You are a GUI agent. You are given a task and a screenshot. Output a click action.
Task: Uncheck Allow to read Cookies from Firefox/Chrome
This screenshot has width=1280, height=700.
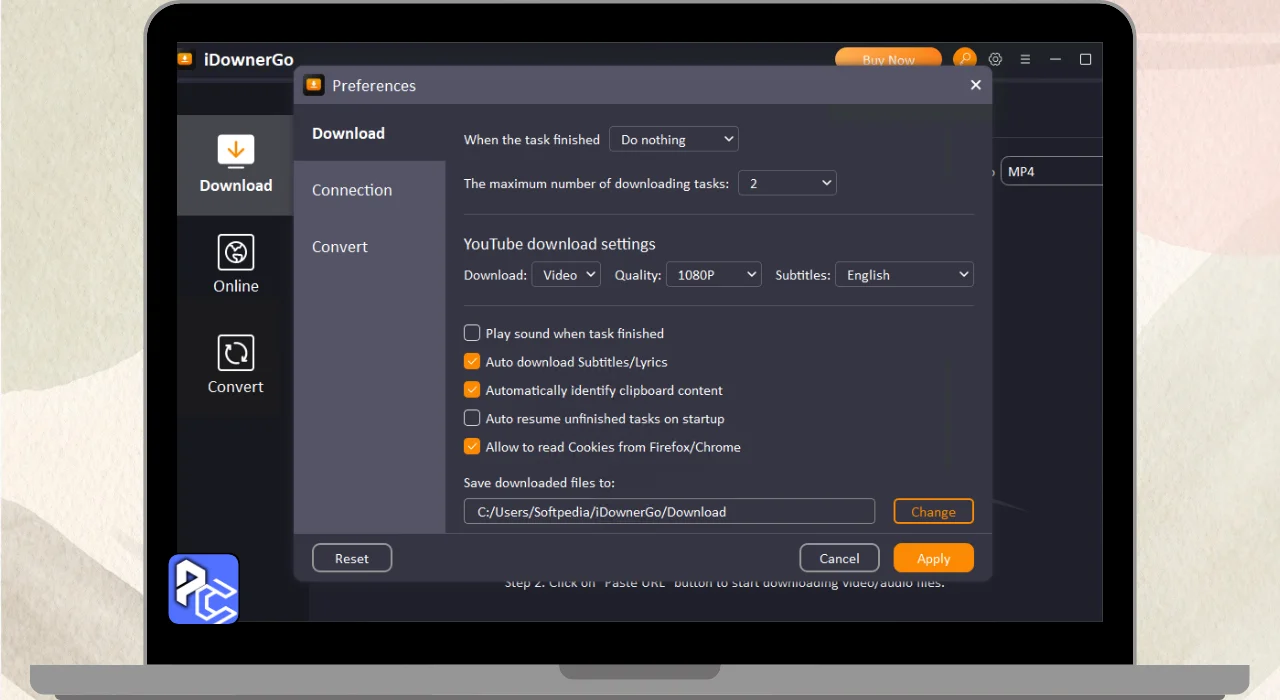coord(472,447)
